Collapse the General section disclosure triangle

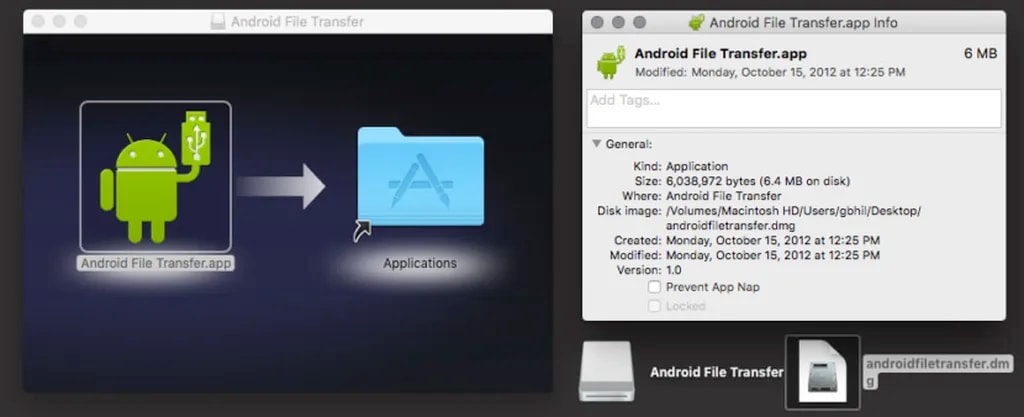click(x=597, y=144)
